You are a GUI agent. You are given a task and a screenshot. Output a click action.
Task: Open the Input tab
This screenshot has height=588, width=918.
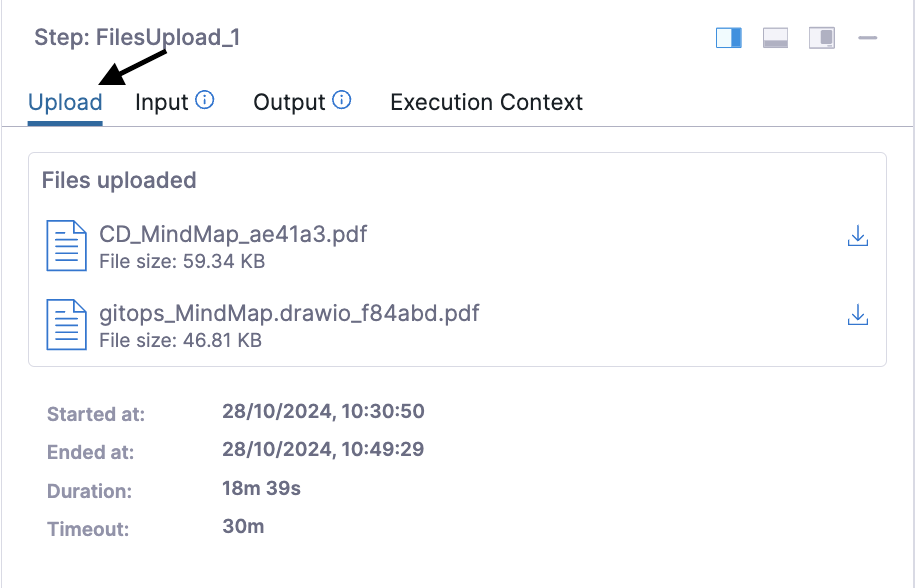tap(162, 102)
